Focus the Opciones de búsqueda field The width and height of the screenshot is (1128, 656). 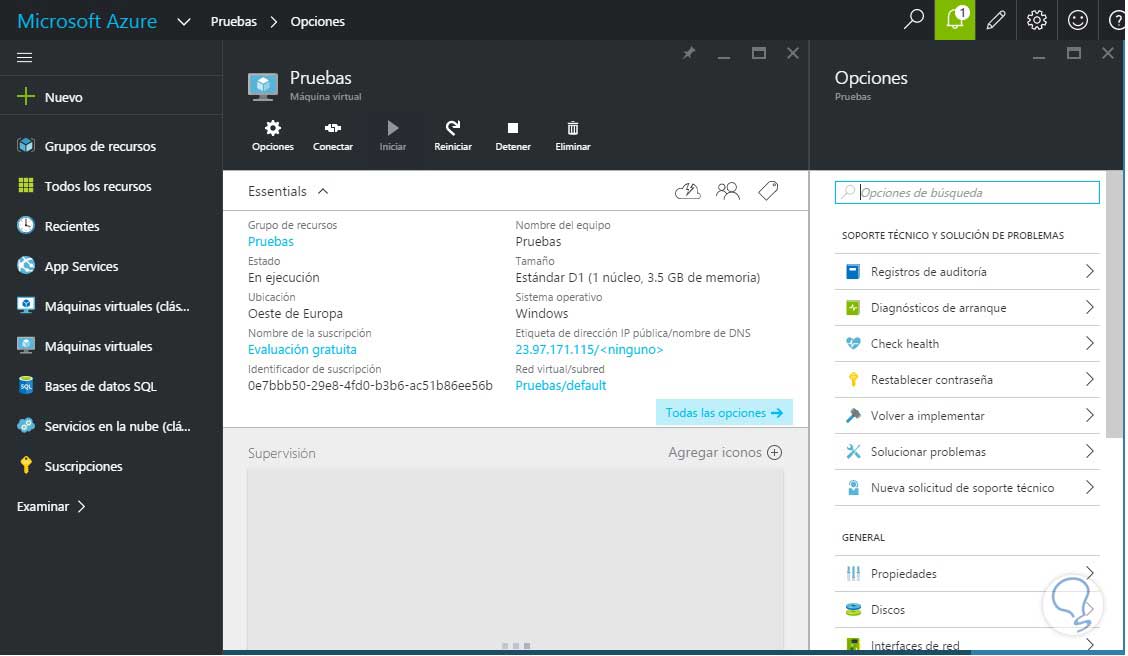point(967,192)
